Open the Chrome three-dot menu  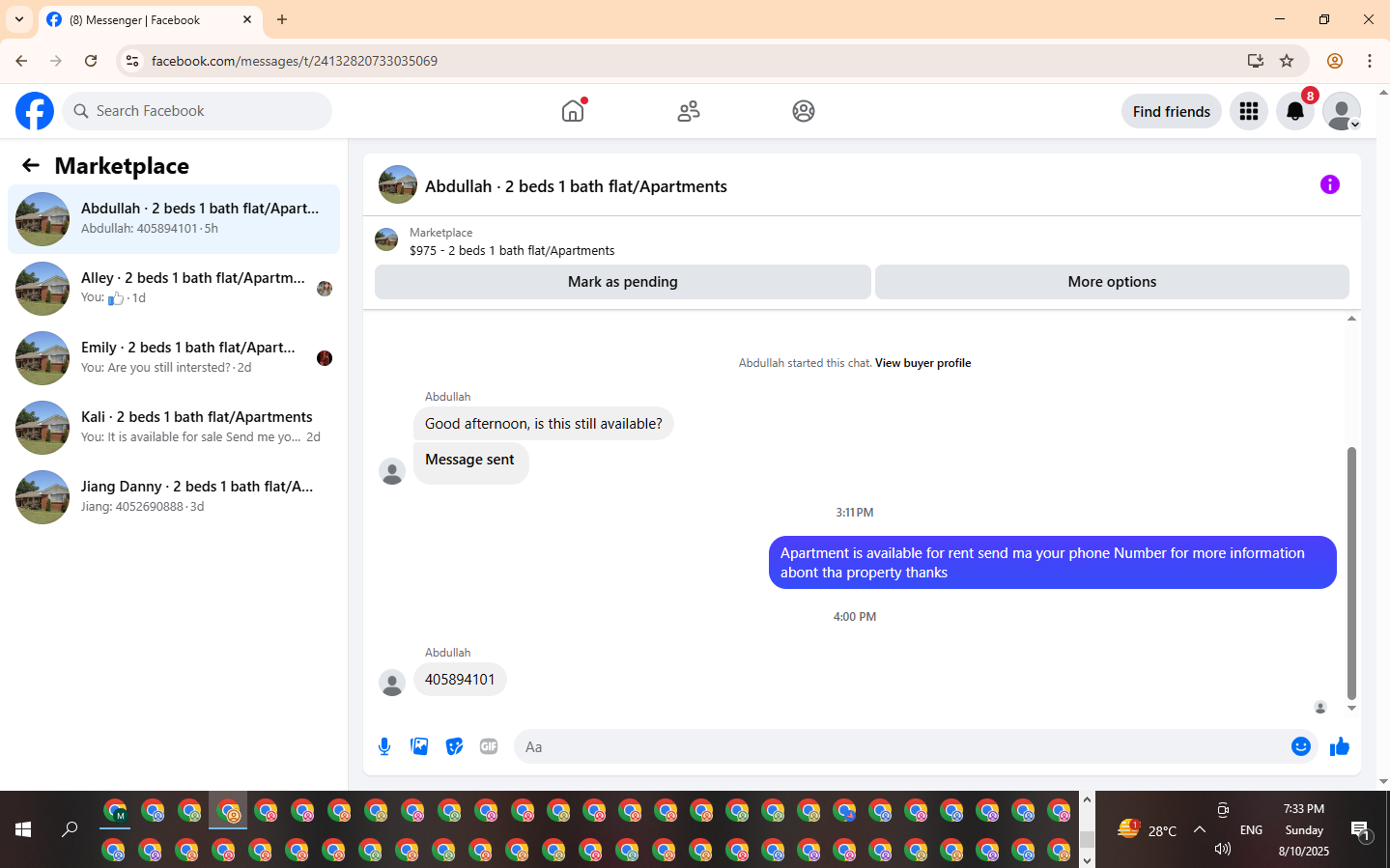pos(1370,61)
